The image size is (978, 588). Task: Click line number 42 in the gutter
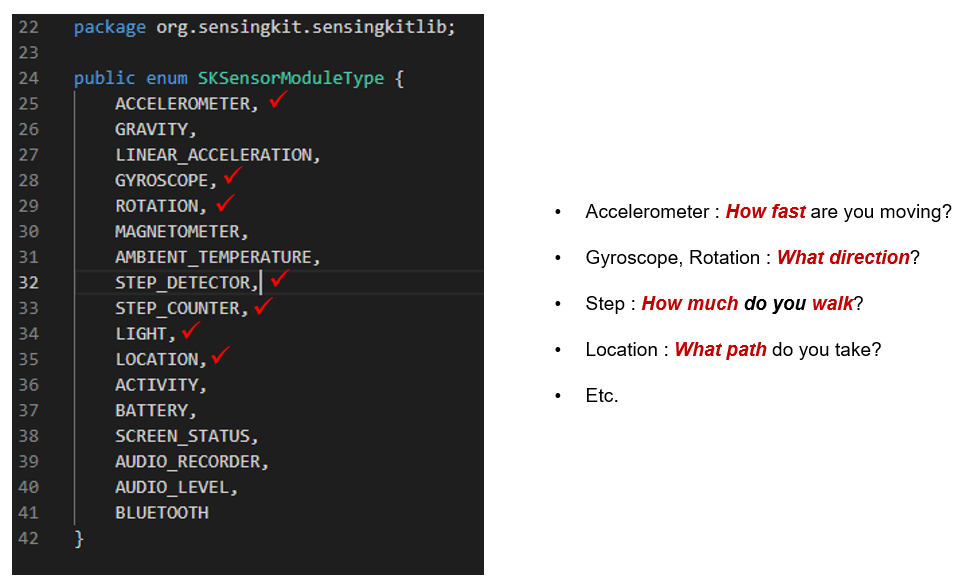point(28,539)
